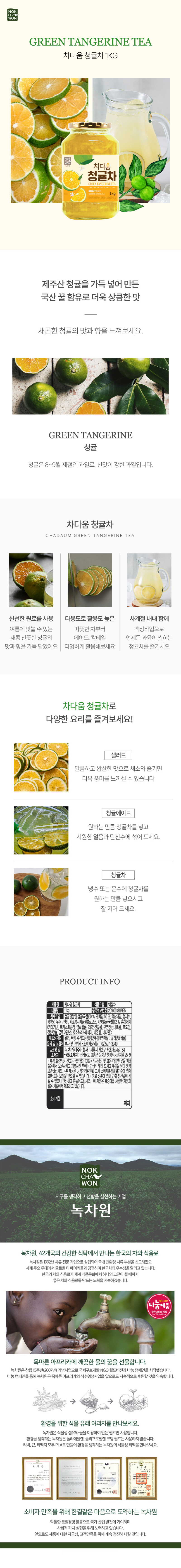Click the green tangerines on table photo
Viewport: 181px width, 1568px height.
pyautogui.click(x=90, y=386)
